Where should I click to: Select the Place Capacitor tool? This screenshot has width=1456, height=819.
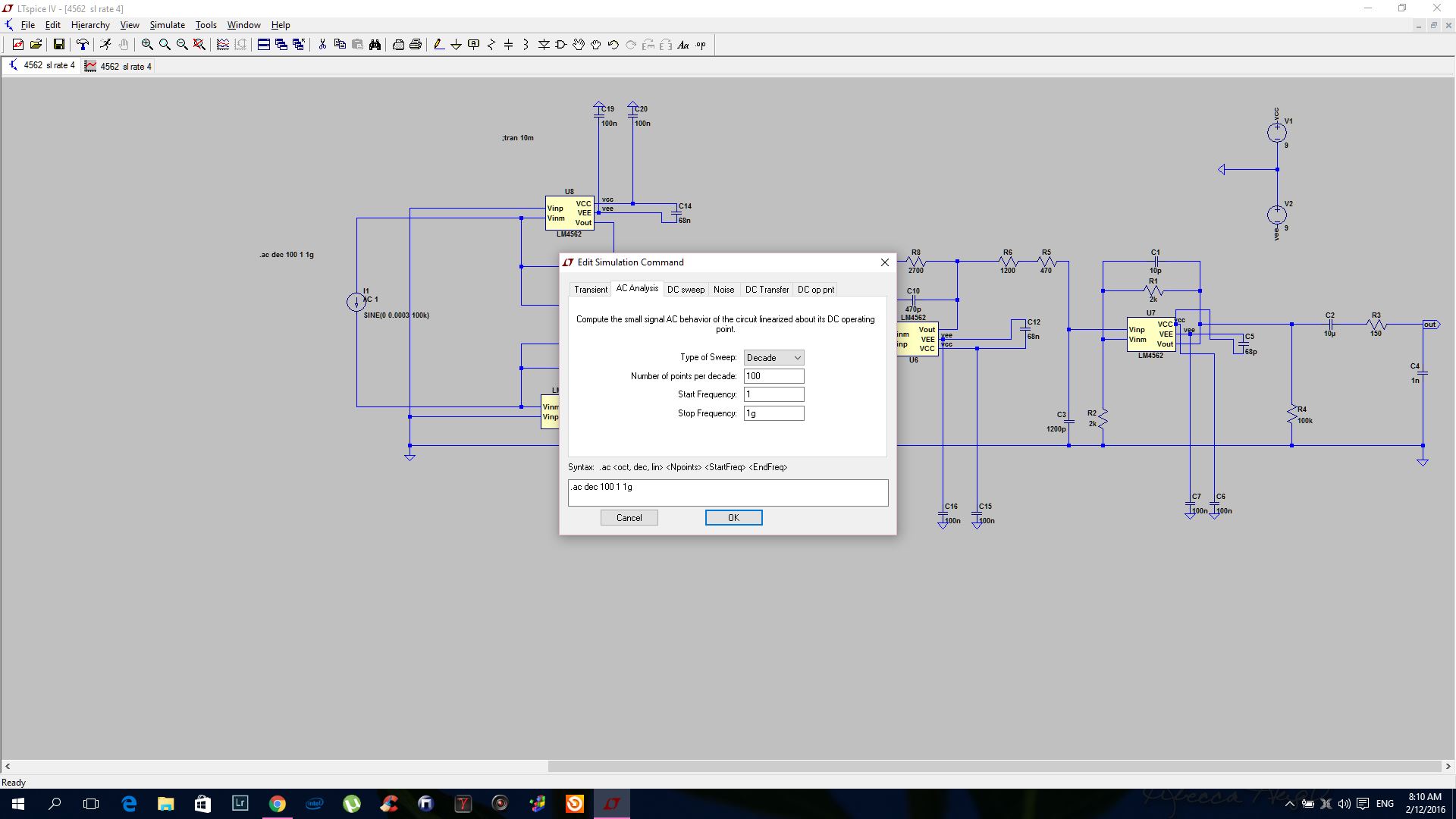point(508,45)
